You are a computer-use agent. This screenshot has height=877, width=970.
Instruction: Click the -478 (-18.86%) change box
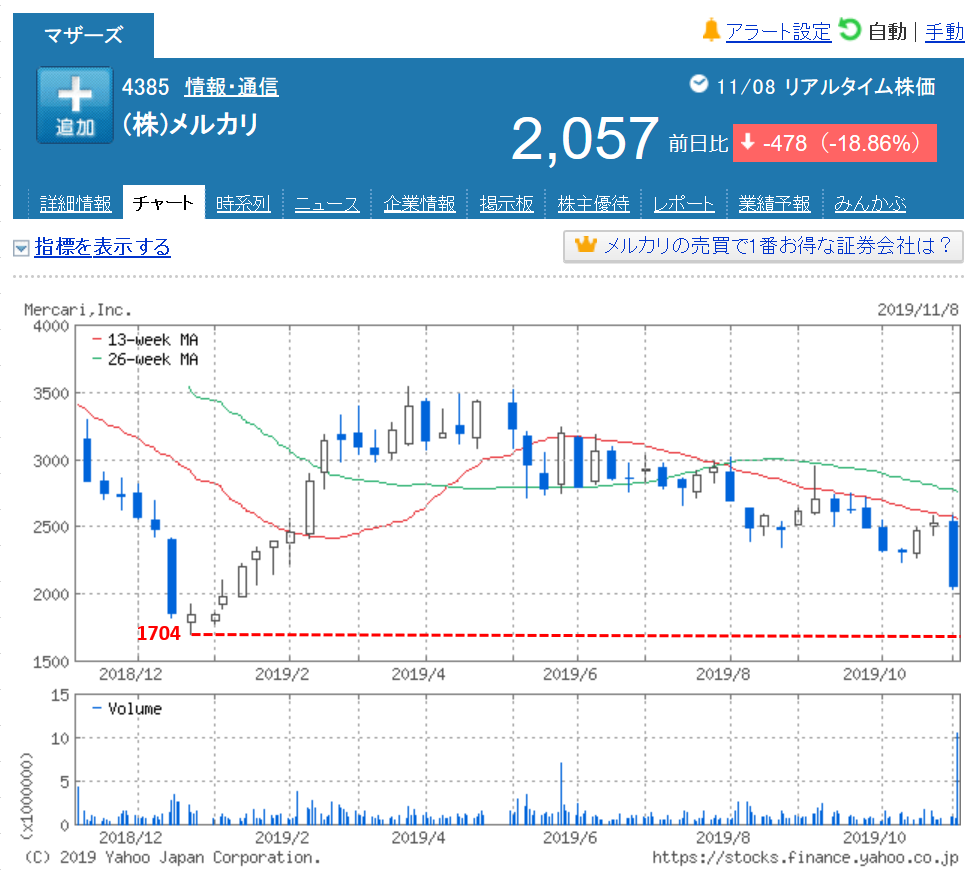835,143
